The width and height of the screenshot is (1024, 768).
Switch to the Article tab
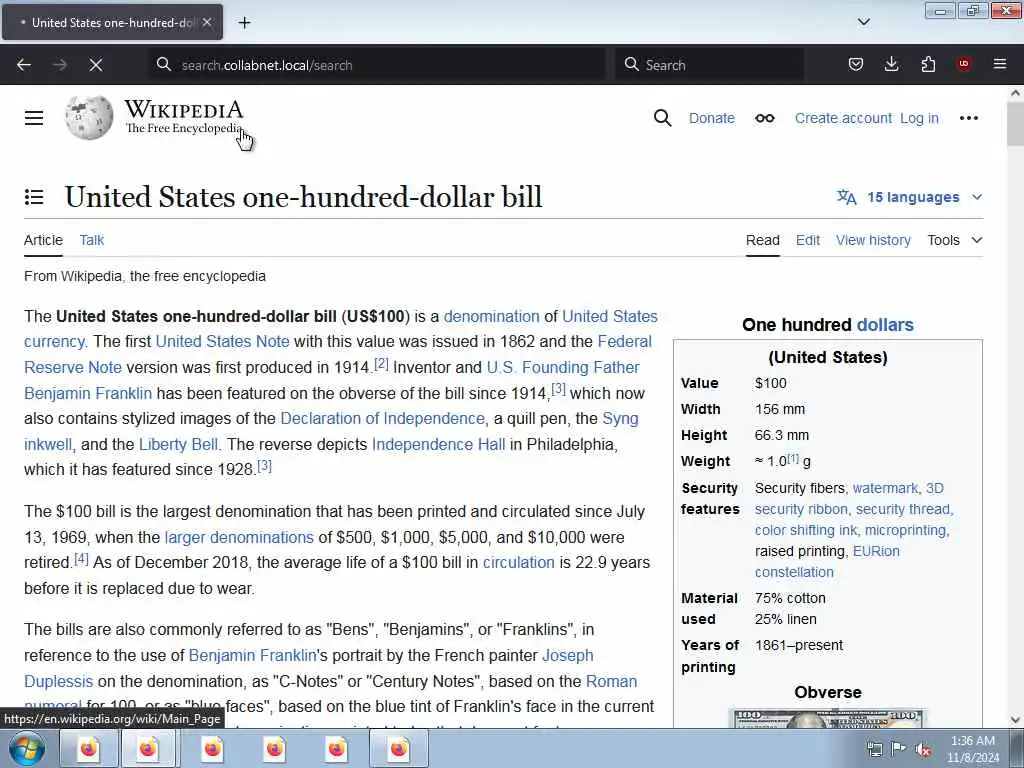[43, 240]
